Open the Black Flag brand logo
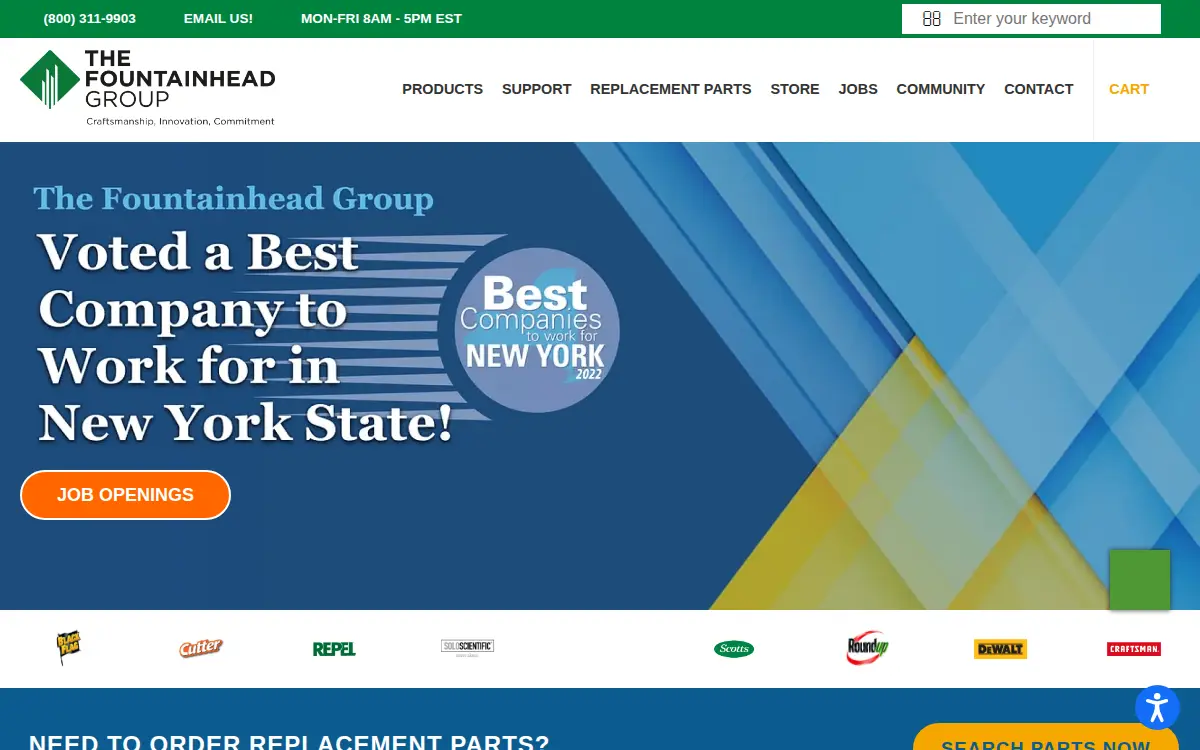The width and height of the screenshot is (1200, 750). click(x=68, y=648)
